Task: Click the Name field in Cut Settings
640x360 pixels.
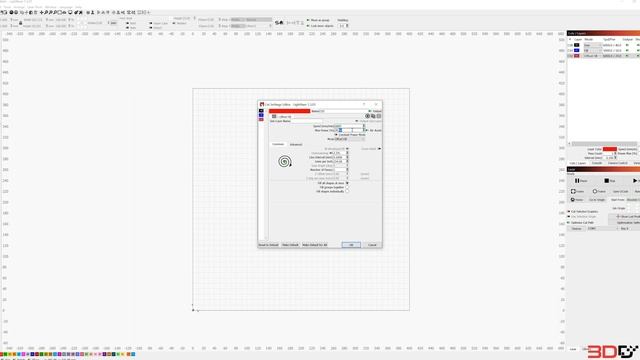Action: (x=343, y=111)
